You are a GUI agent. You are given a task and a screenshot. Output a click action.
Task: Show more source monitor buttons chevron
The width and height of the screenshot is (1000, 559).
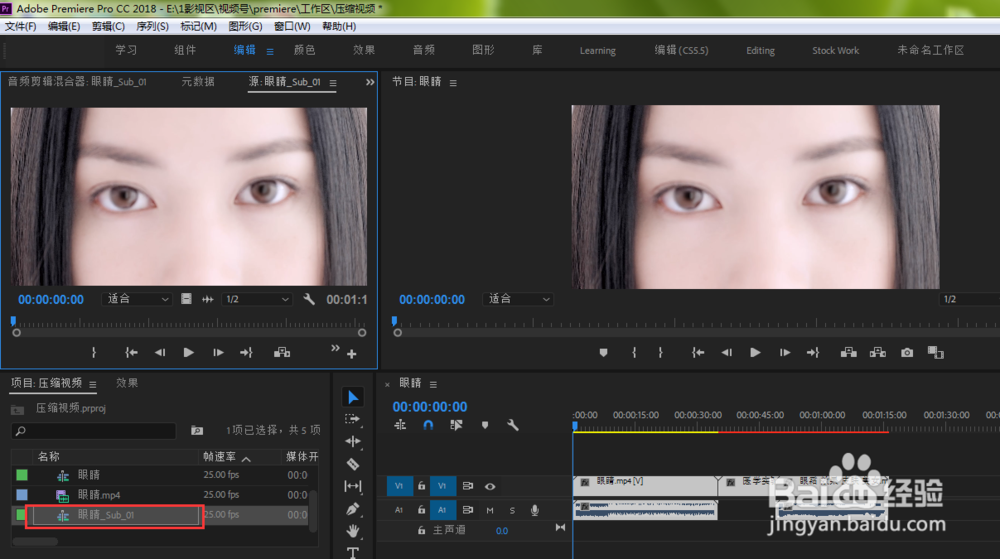[335, 348]
